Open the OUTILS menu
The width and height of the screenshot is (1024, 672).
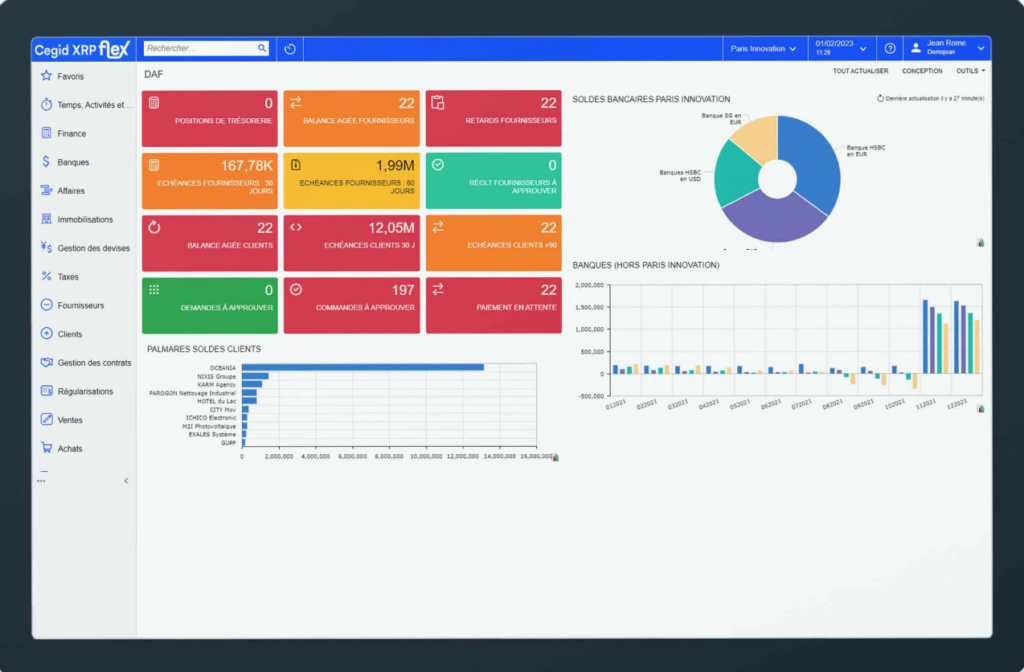coord(970,71)
